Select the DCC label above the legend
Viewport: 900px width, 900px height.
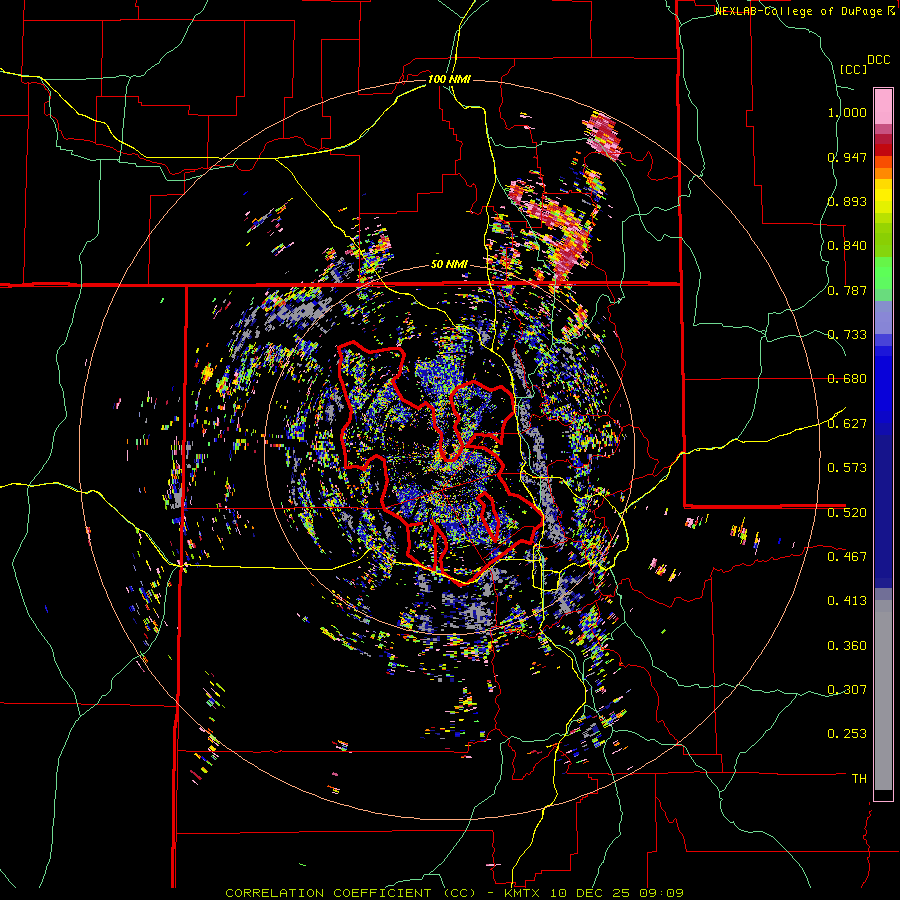878,60
